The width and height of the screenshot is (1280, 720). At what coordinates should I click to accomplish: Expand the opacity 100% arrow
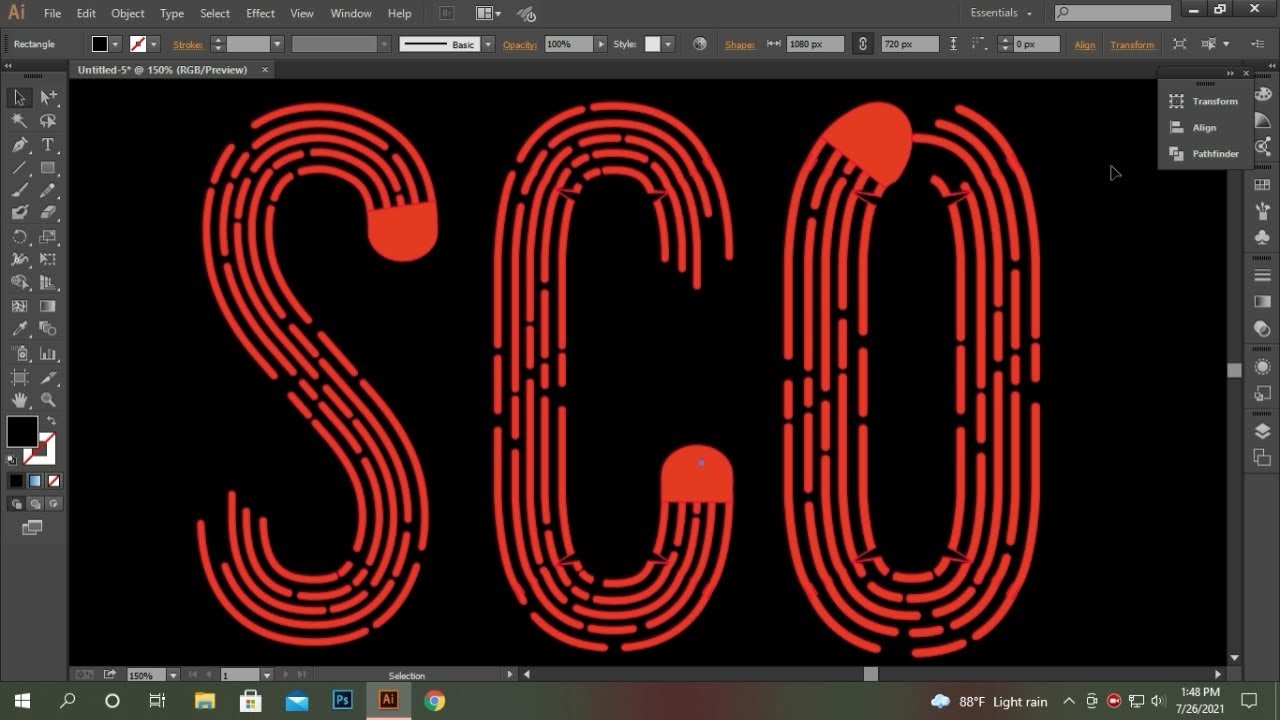[600, 44]
